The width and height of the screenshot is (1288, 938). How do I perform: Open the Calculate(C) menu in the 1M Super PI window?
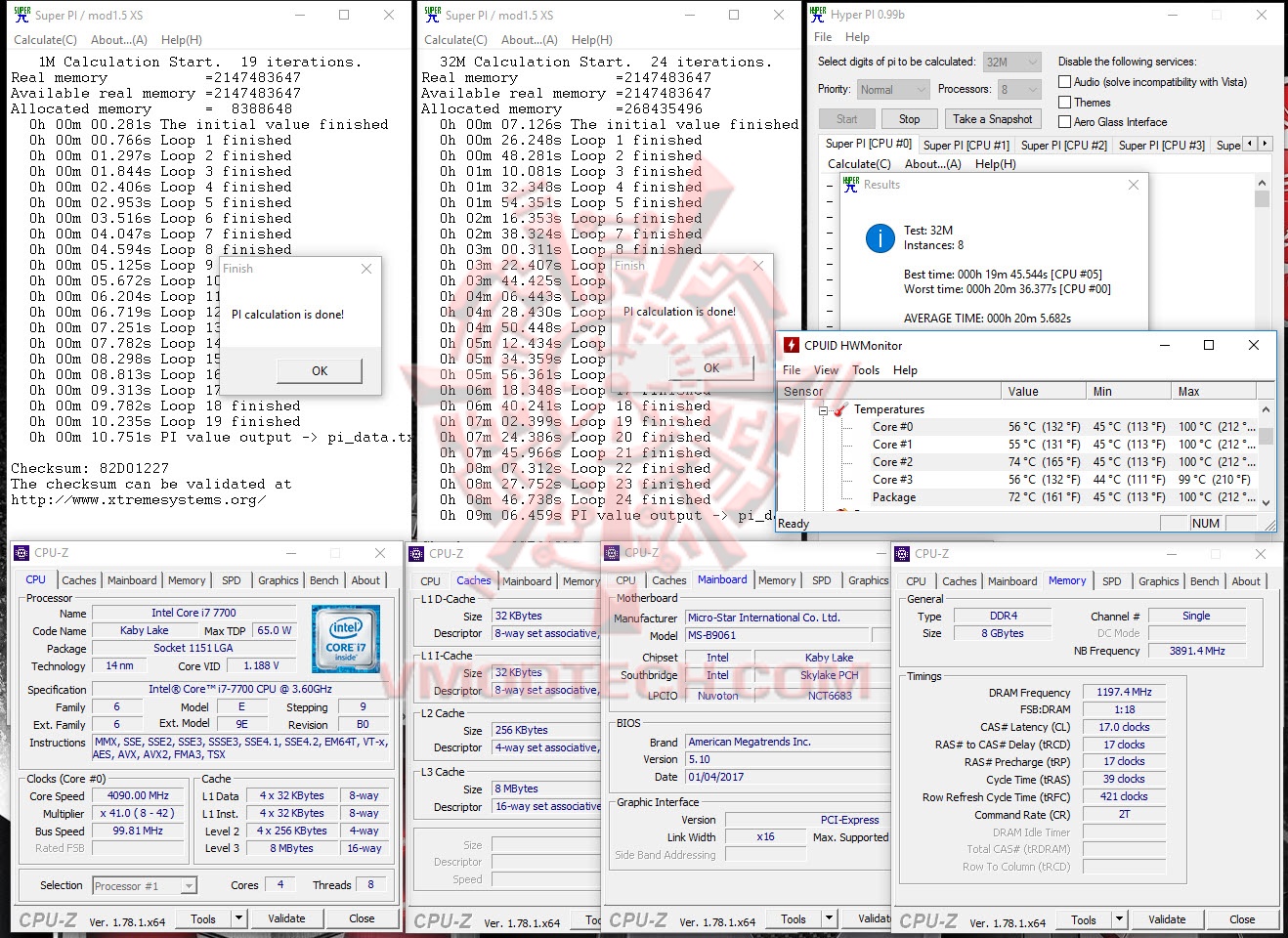click(x=45, y=40)
